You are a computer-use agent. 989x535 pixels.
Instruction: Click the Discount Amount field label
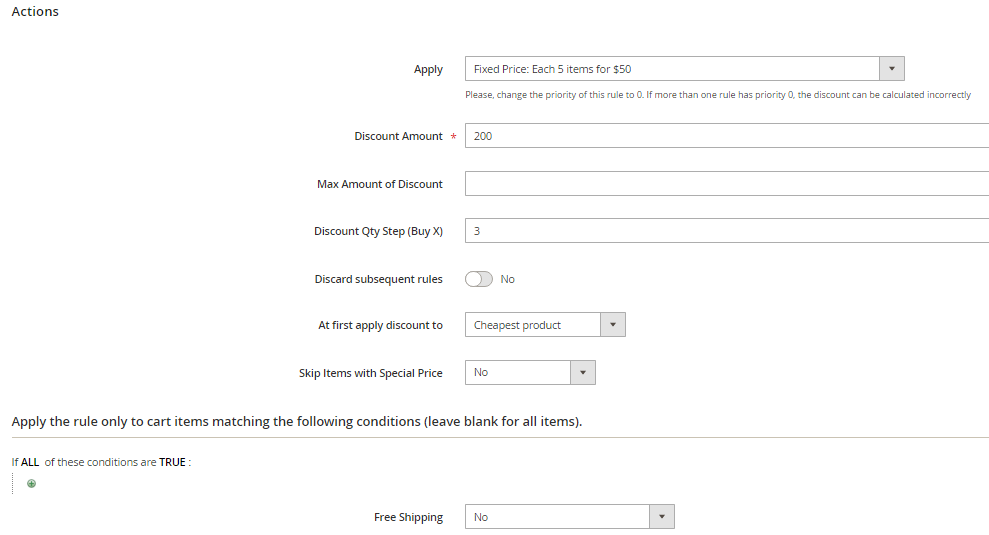pos(398,136)
